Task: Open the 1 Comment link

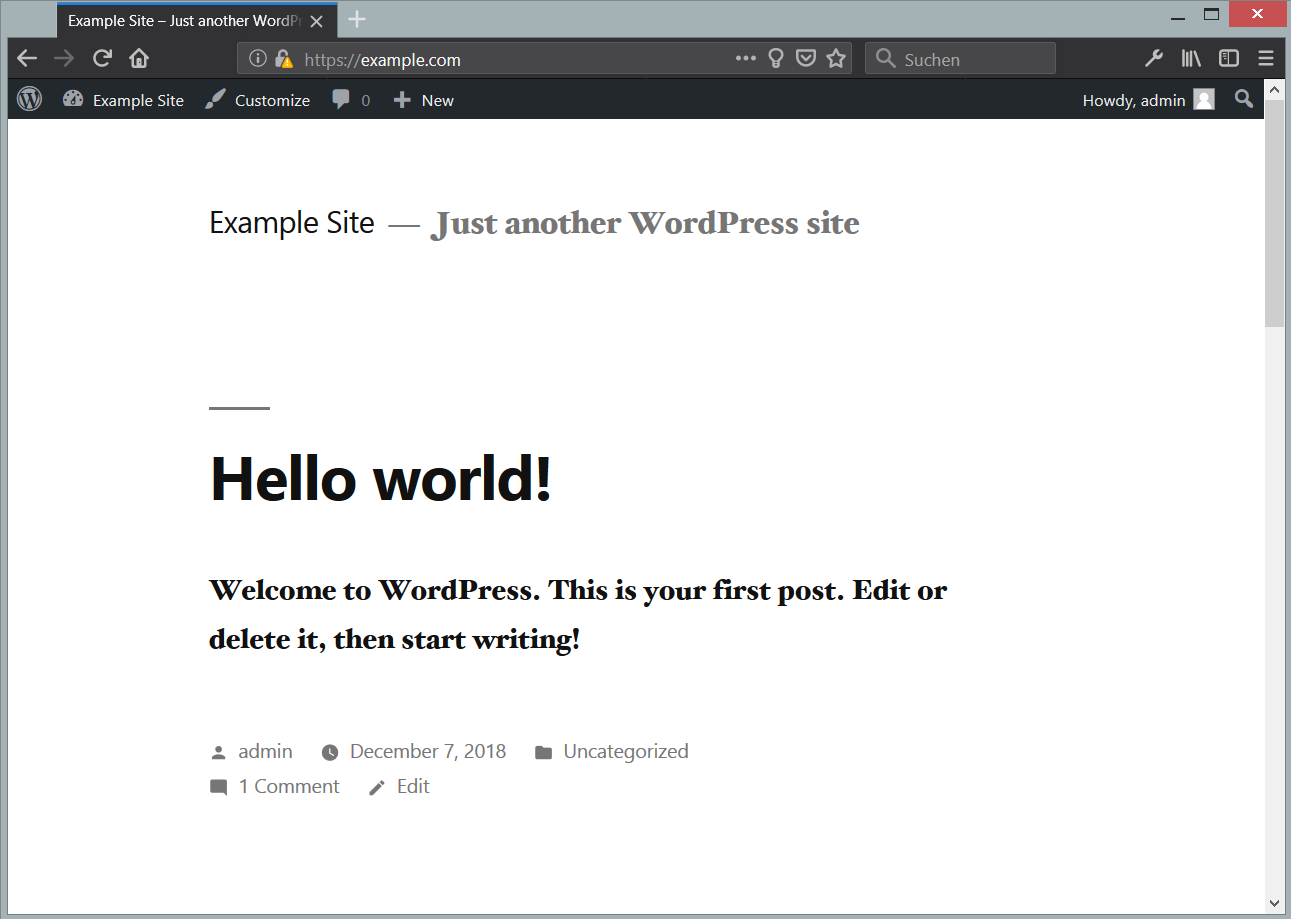Action: click(288, 787)
